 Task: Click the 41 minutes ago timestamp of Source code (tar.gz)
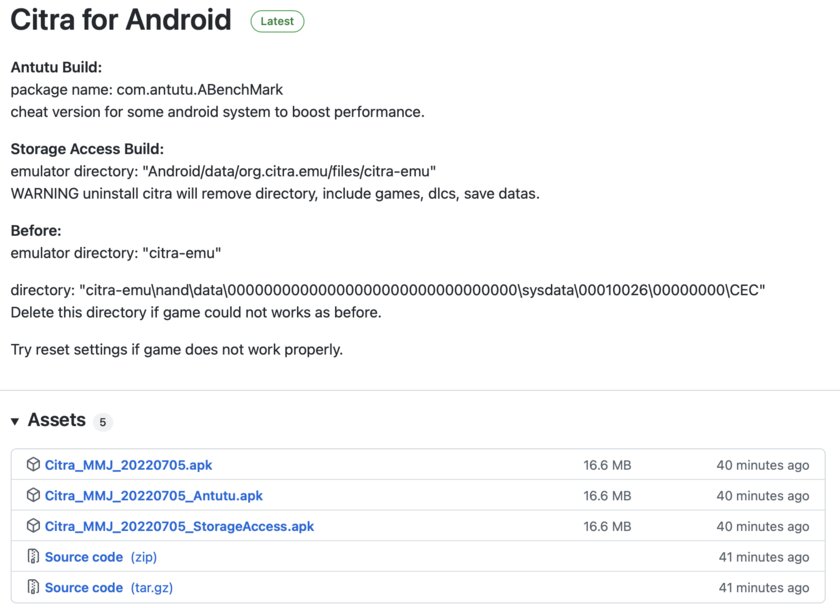[x=764, y=588]
